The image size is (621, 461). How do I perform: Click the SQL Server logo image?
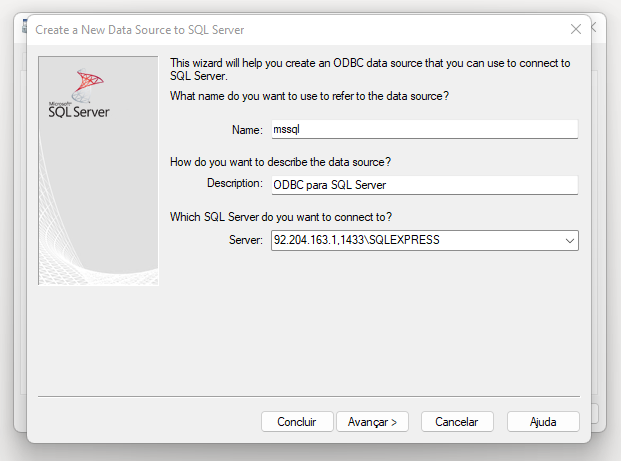[x=98, y=170]
